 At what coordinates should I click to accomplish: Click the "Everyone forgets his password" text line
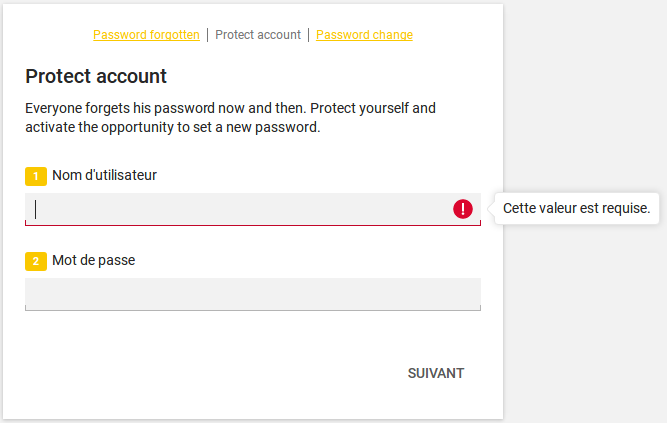pos(230,107)
